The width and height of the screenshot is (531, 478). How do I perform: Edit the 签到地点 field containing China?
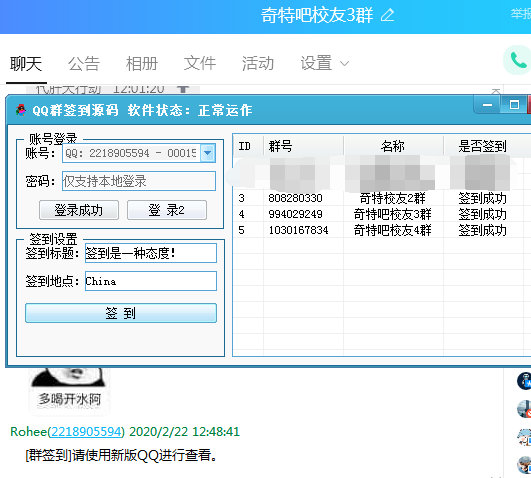(x=151, y=281)
